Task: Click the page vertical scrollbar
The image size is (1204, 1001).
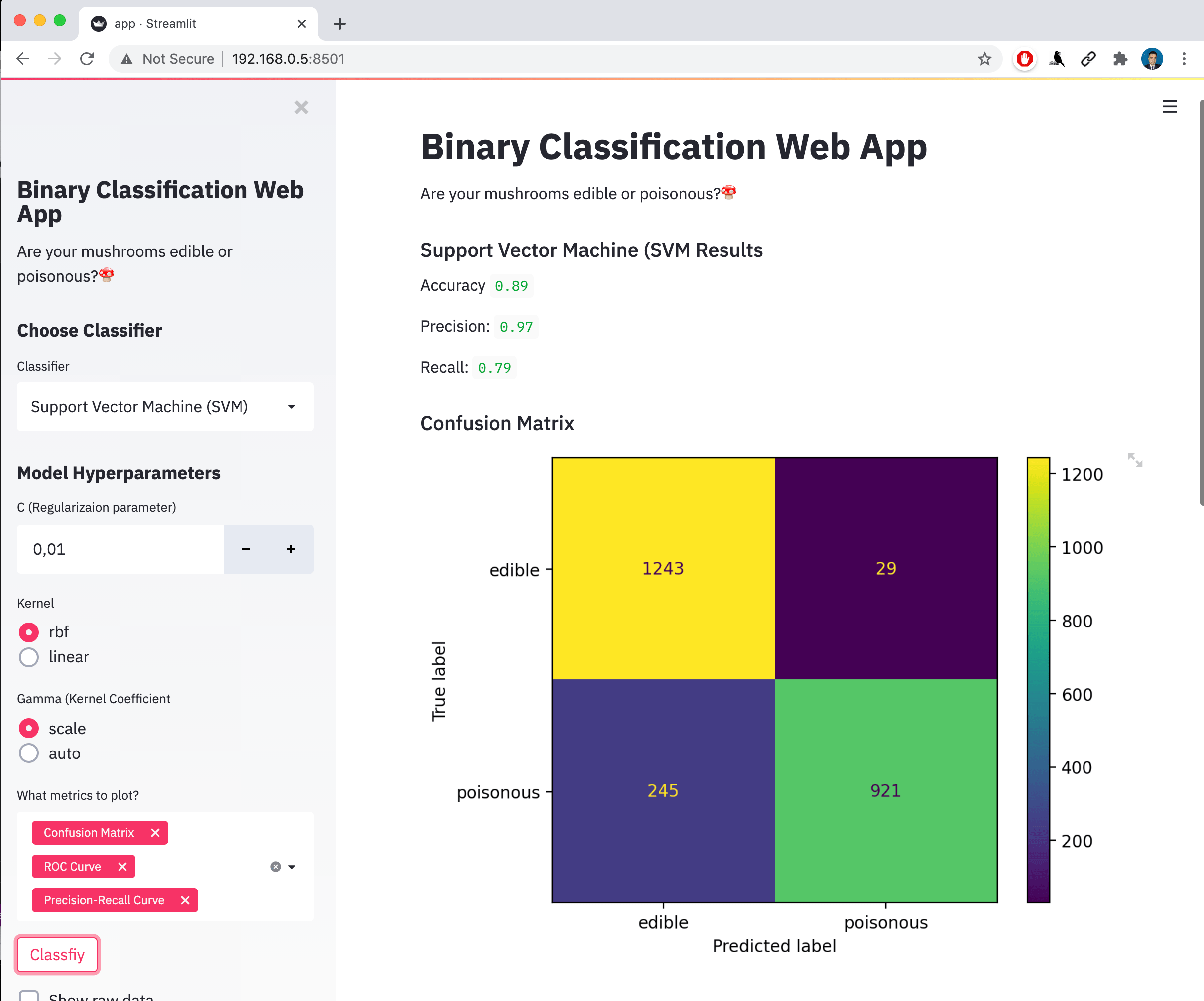Action: pyautogui.click(x=1201, y=303)
